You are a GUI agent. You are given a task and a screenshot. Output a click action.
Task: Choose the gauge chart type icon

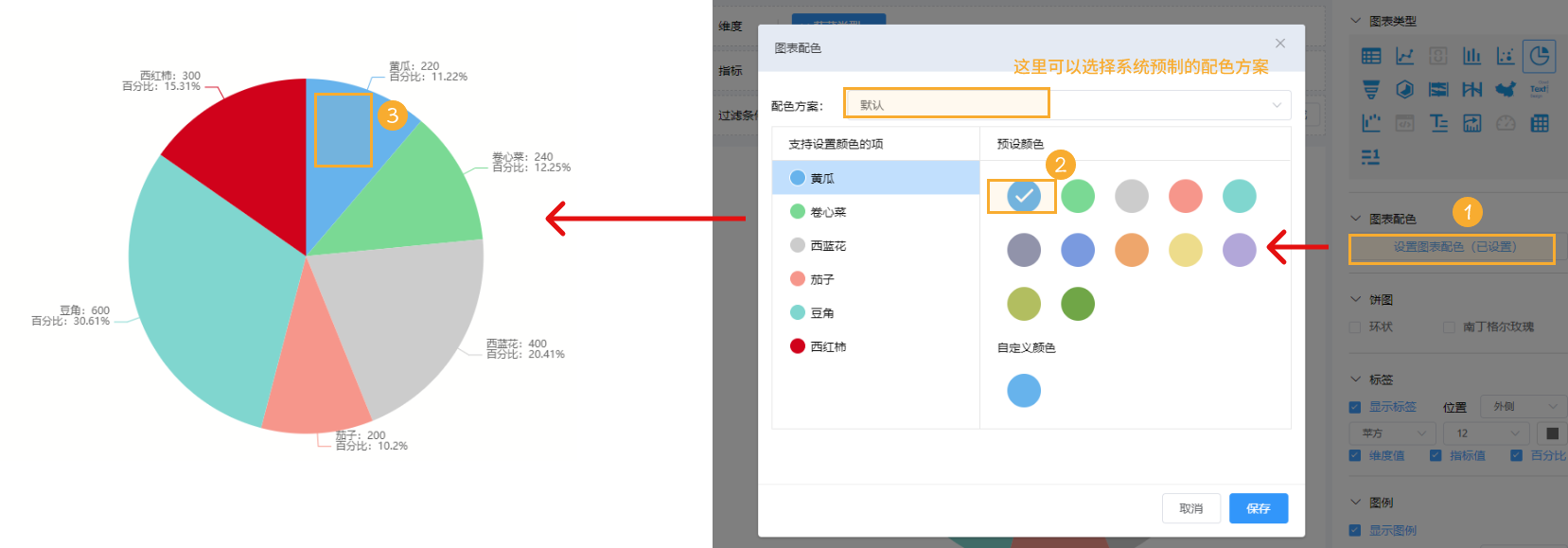click(1506, 123)
